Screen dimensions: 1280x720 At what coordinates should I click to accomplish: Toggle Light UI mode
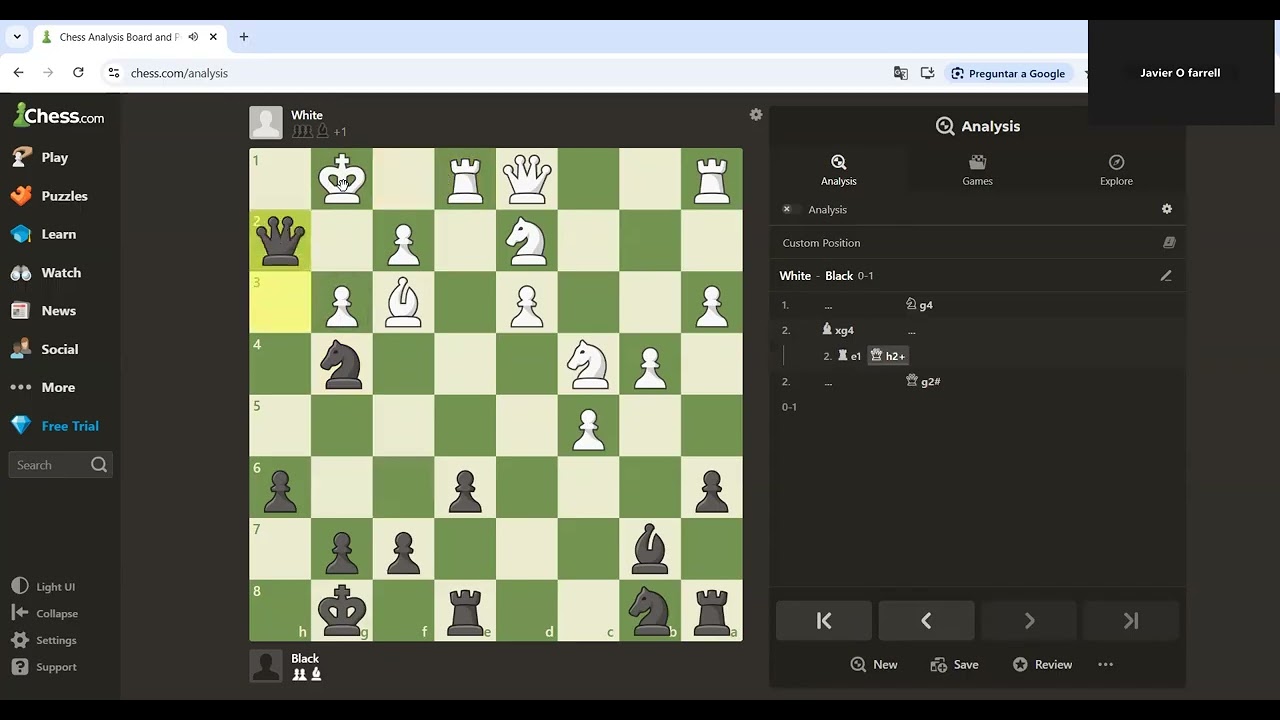[43, 587]
